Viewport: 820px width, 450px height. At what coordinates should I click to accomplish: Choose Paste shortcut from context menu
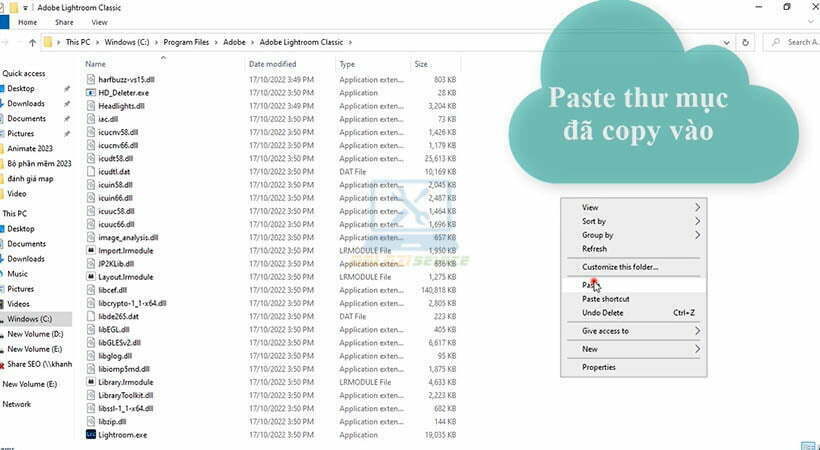[606, 299]
